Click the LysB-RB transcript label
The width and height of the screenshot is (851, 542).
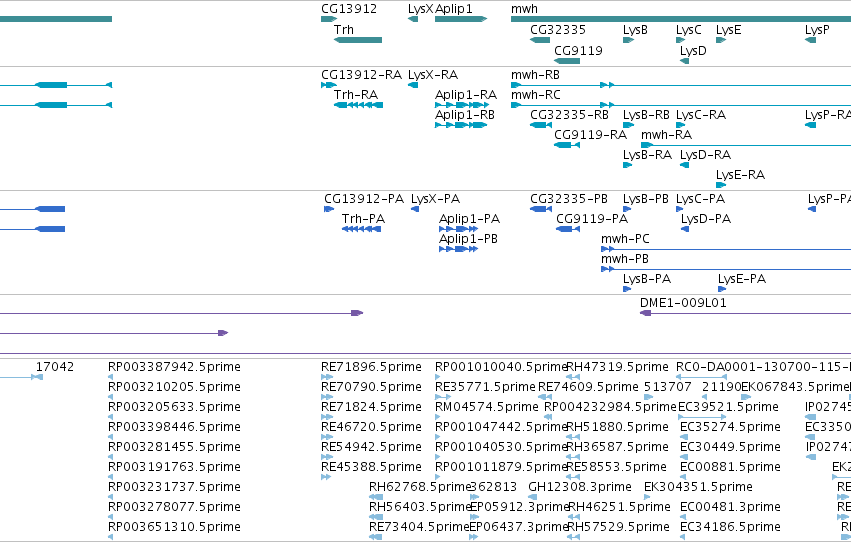point(646,115)
